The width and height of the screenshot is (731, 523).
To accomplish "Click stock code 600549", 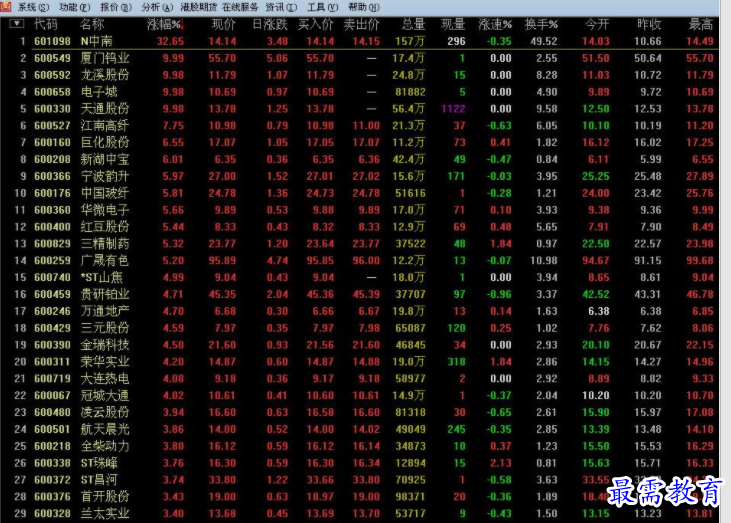I will point(52,58).
